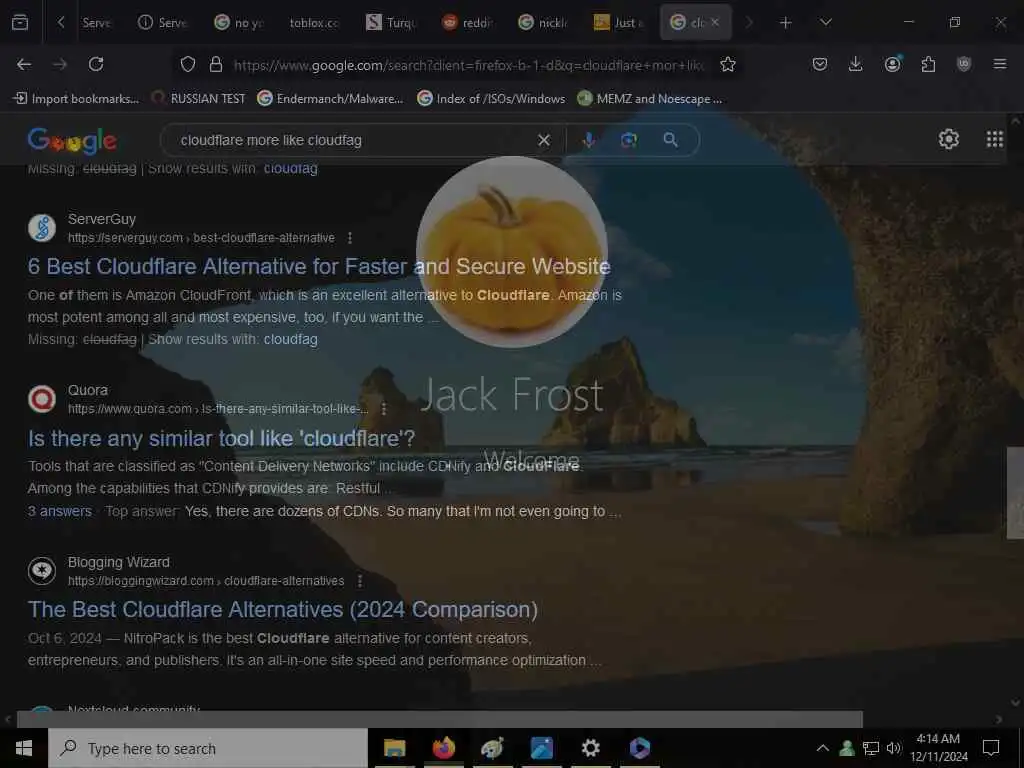Search by image with Lens icon
This screenshot has width=1024, height=768.
[x=629, y=140]
